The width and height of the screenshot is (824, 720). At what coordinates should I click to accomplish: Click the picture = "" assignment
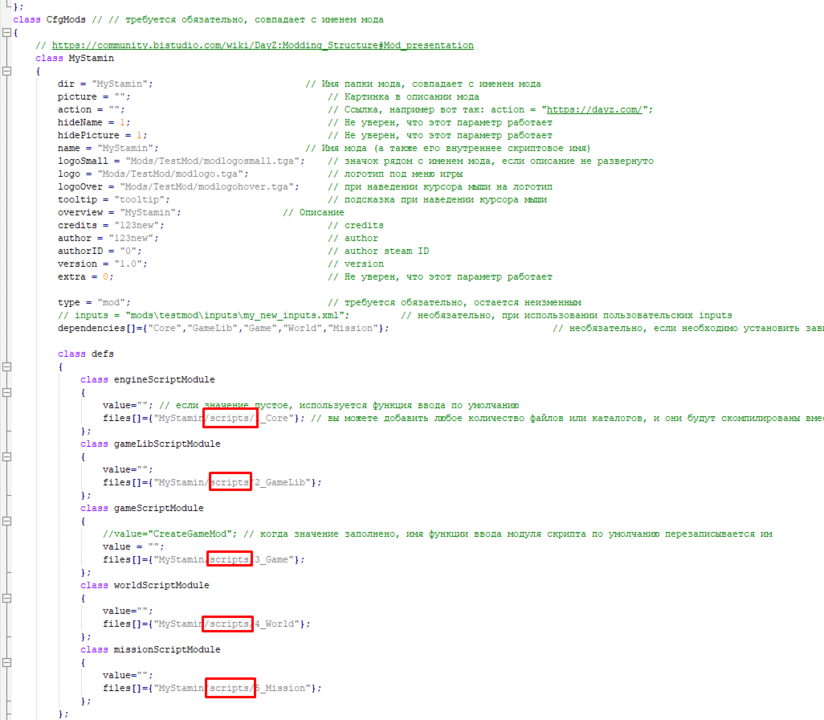point(94,97)
